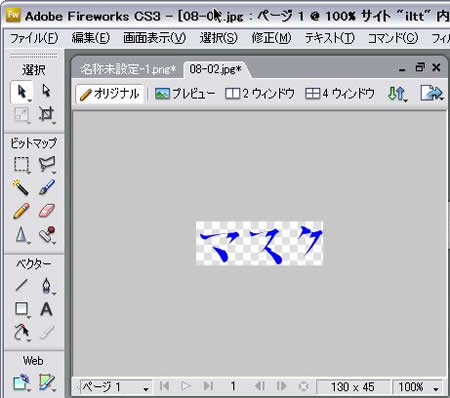Image resolution: width=450 pixels, height=398 pixels.
Task: Click the current frame number 1
Action: pos(233,386)
